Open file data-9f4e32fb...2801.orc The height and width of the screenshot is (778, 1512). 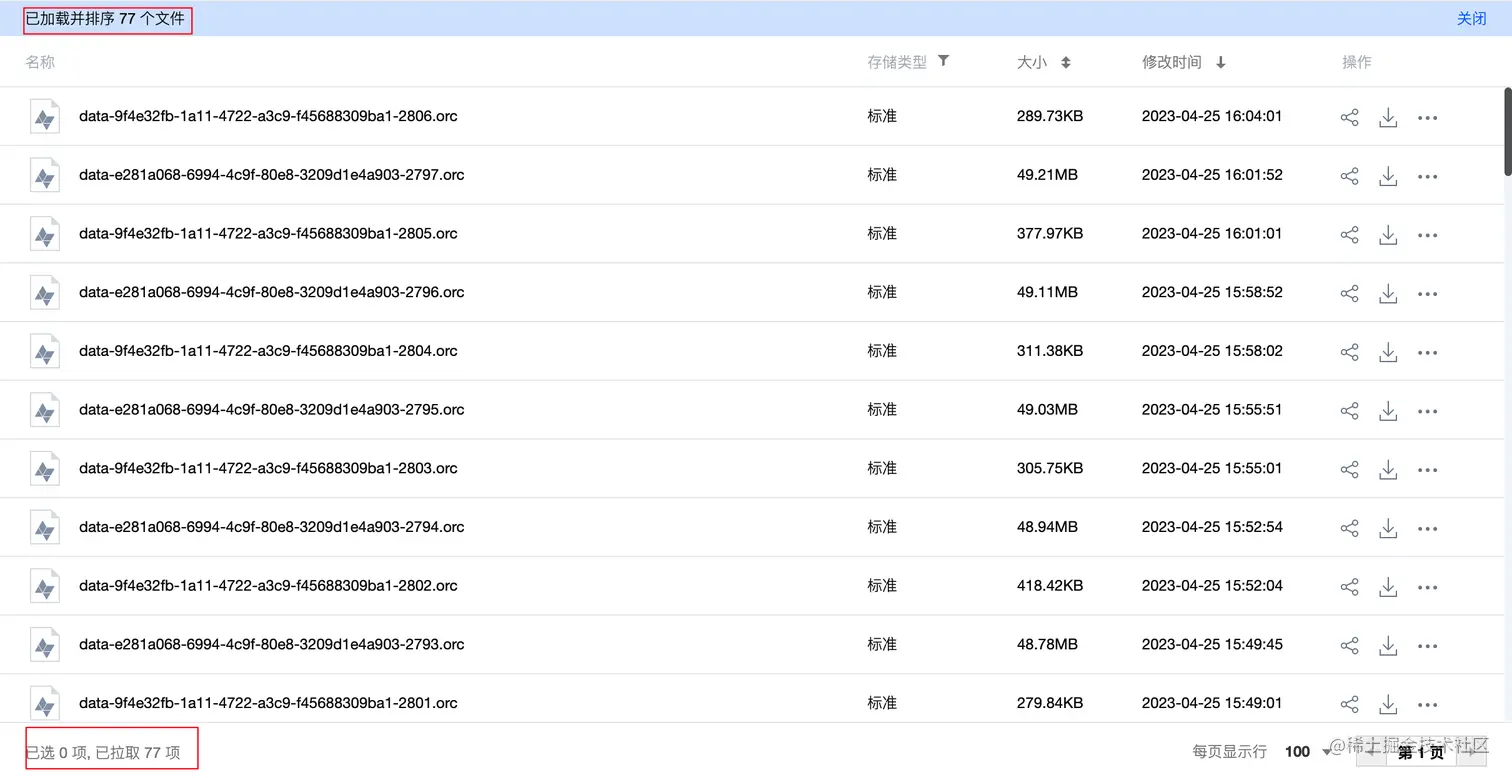268,702
